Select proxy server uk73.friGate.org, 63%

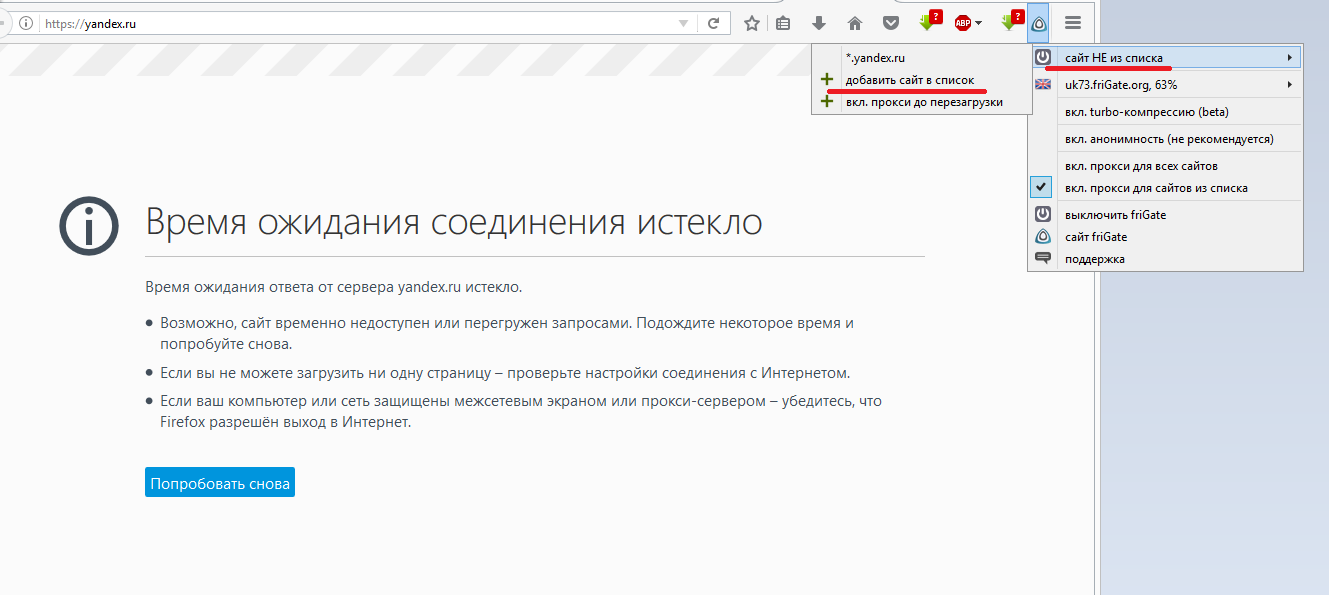point(1166,85)
